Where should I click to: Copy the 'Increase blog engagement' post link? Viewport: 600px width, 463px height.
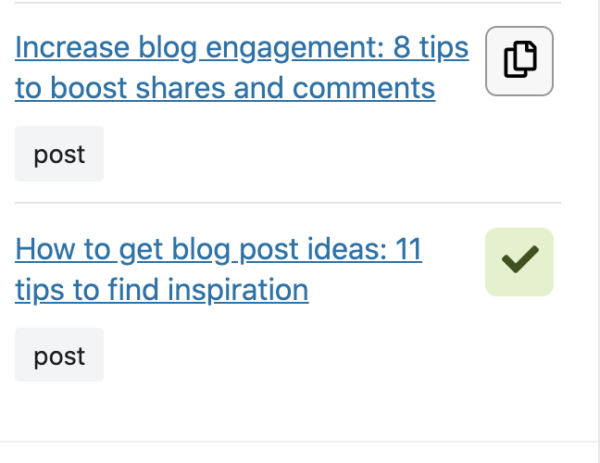click(x=519, y=61)
